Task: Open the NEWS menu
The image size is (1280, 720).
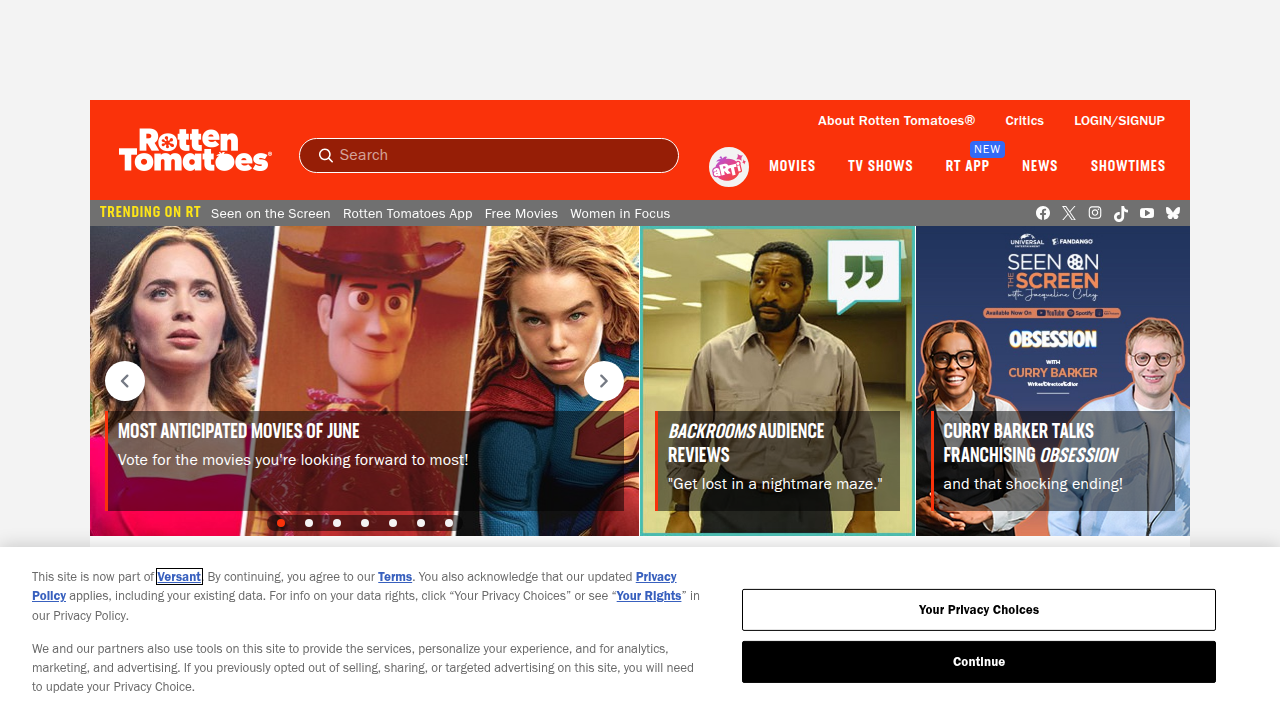Action: [x=1040, y=166]
